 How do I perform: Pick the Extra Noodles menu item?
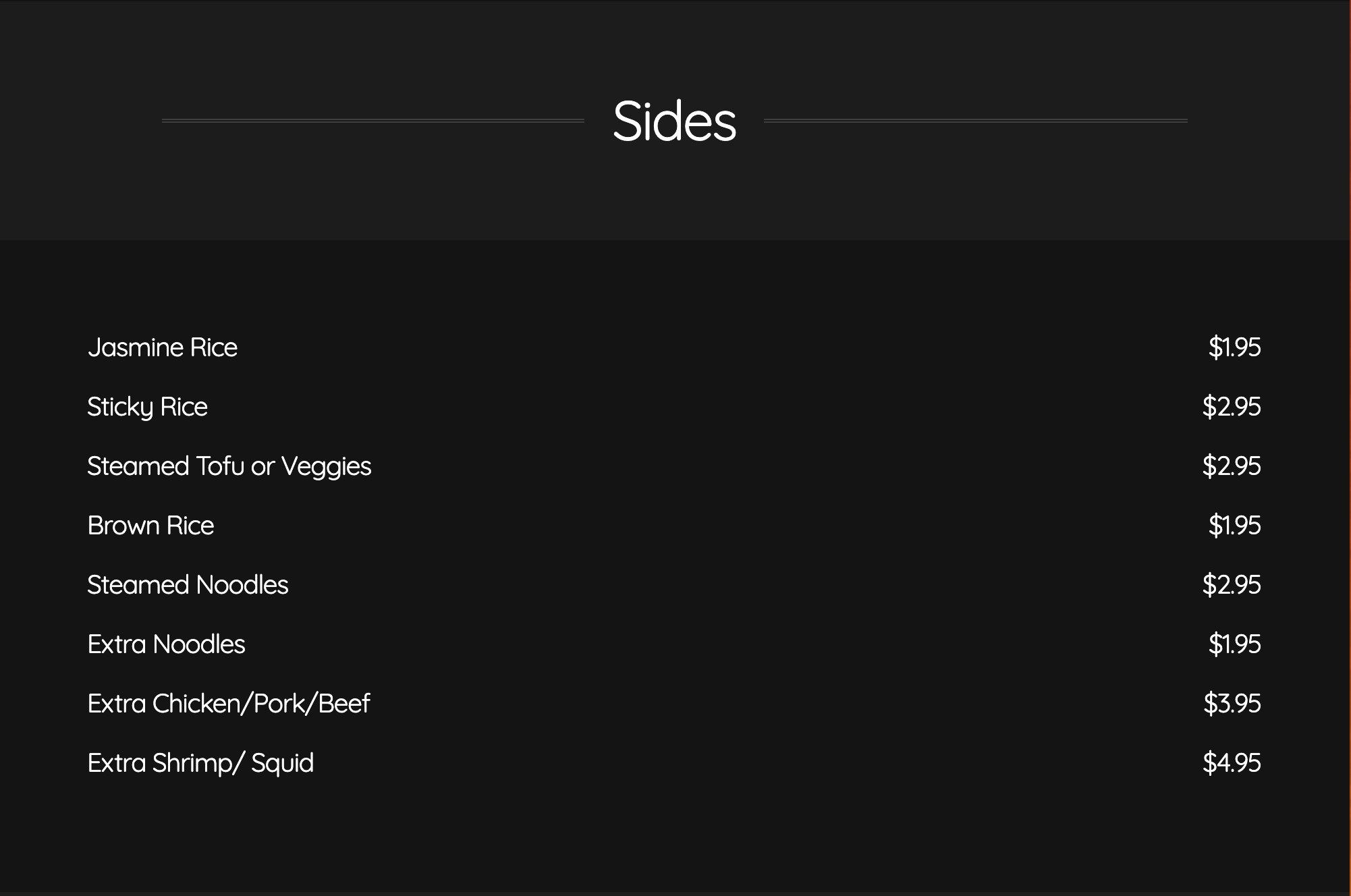pyautogui.click(x=166, y=644)
